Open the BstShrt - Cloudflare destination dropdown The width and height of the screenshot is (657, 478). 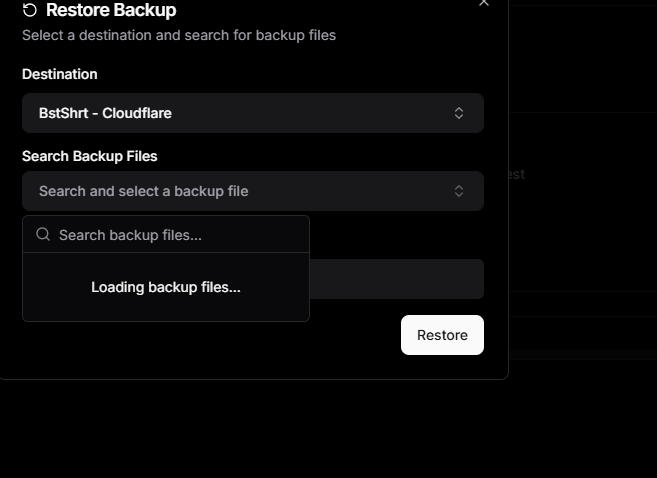(x=252, y=113)
